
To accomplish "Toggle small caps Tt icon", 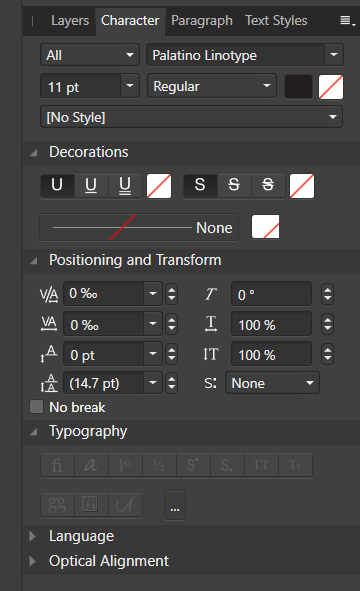I will click(295, 465).
